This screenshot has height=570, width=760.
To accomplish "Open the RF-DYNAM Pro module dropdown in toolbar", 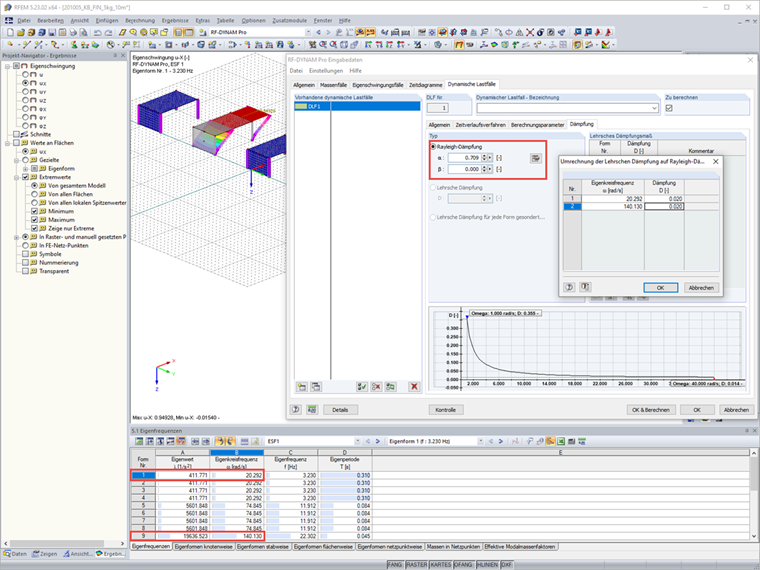I will click(308, 32).
